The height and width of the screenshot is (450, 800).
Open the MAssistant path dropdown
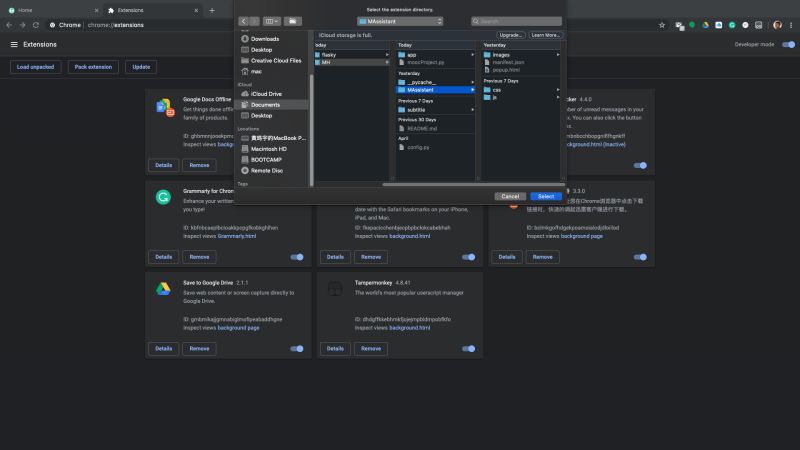[400, 21]
